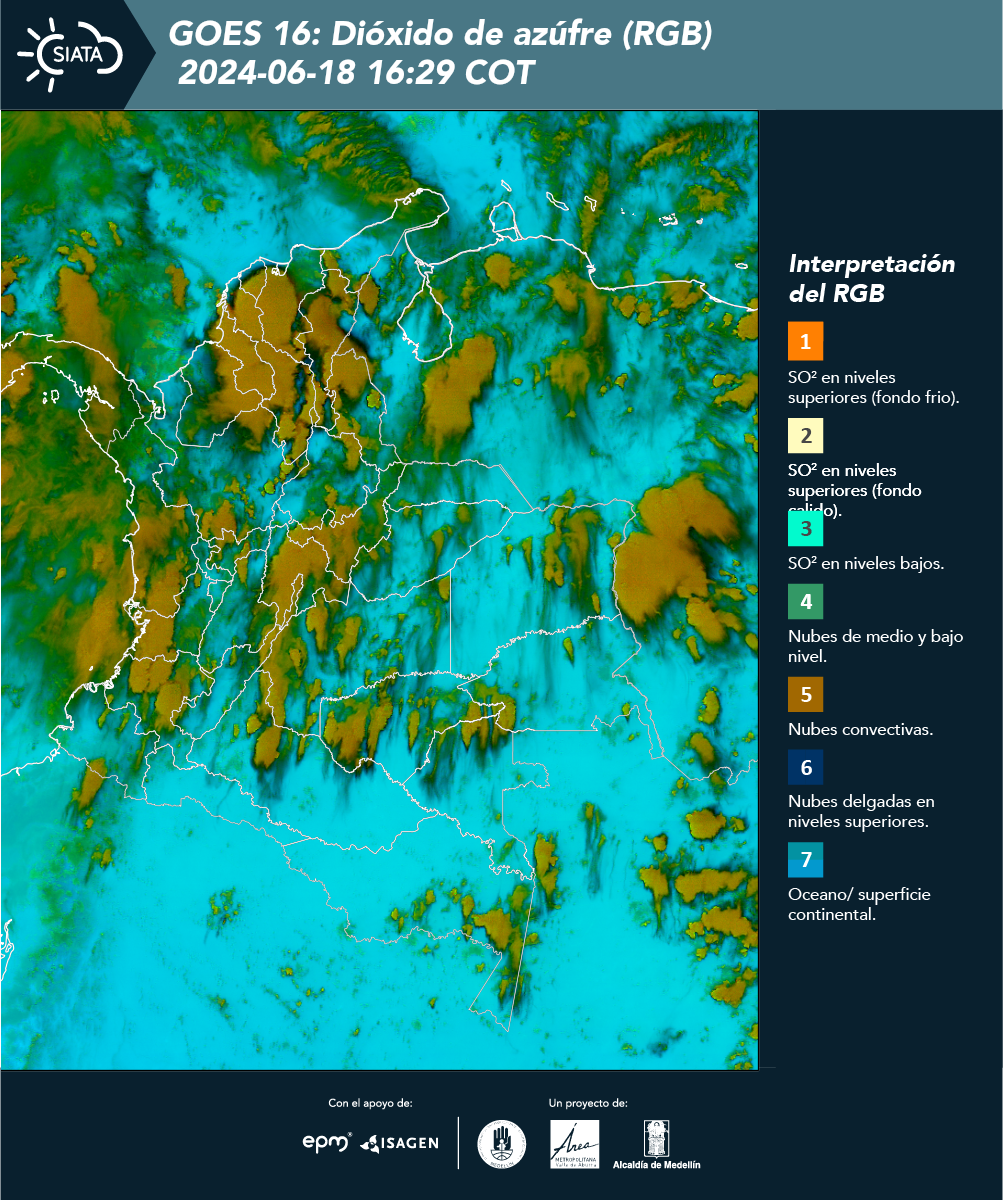Click the turquoise legend swatch numbered 3
The height and width of the screenshot is (1200, 1003).
805,527
